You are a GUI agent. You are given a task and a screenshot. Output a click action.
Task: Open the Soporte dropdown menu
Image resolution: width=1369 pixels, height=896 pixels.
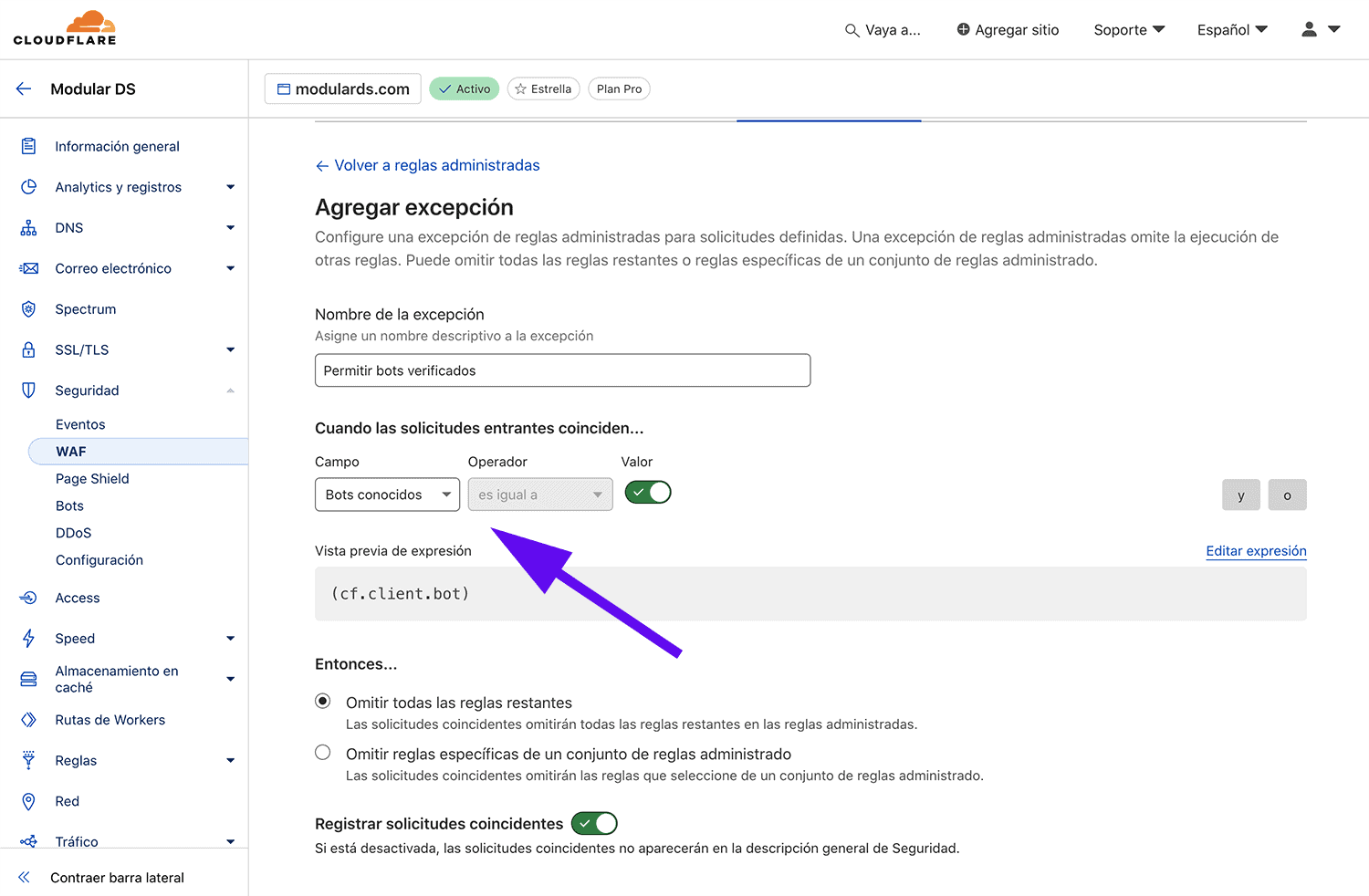(1129, 30)
